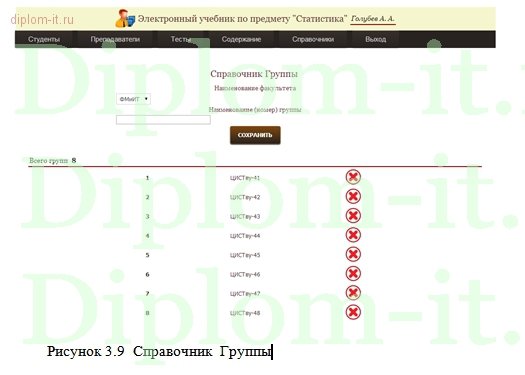This screenshot has height=375, width=525.
Task: Click the user avatar icon in header
Action: click(125, 18)
